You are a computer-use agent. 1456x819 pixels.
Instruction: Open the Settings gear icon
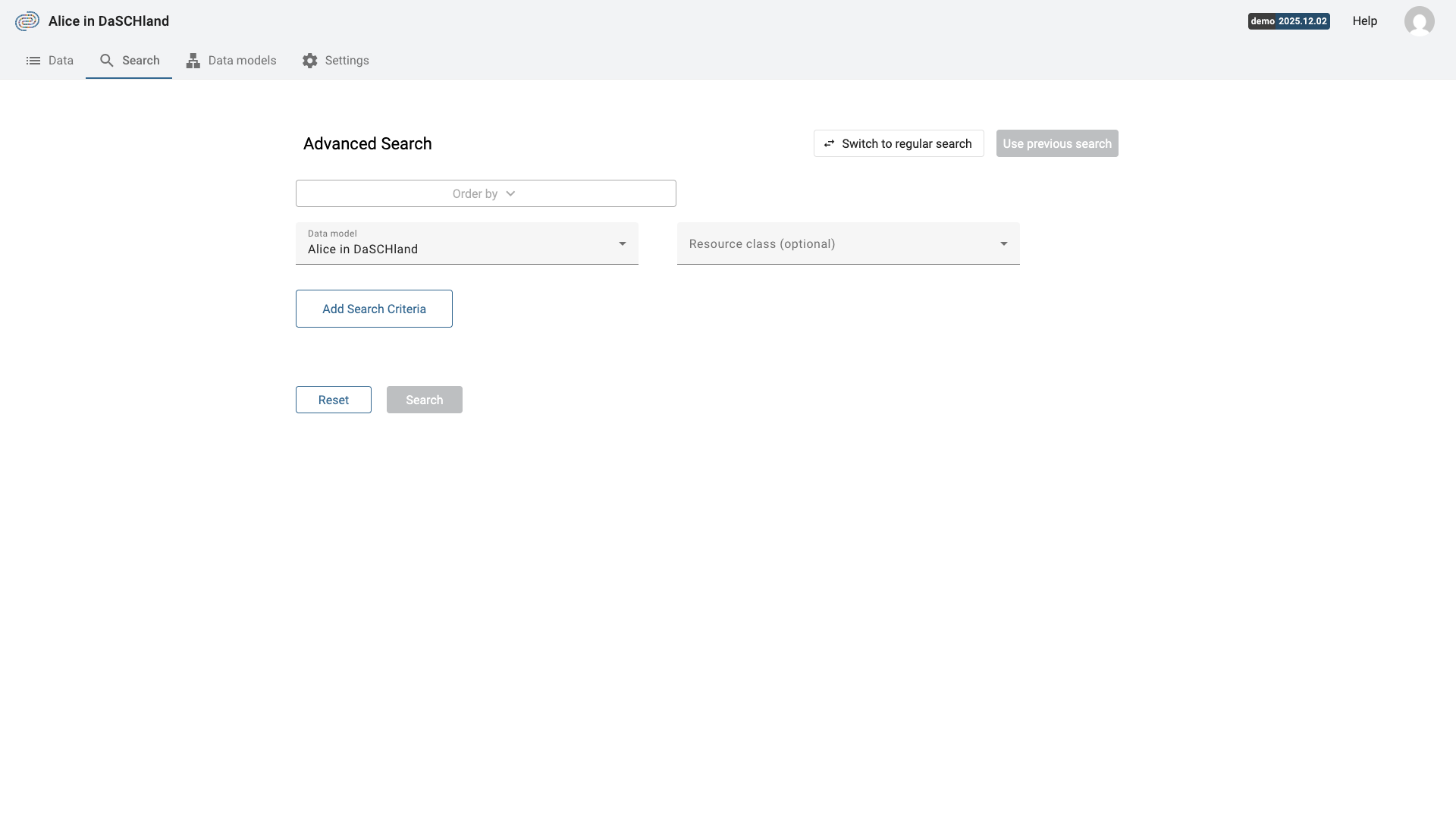point(309,60)
